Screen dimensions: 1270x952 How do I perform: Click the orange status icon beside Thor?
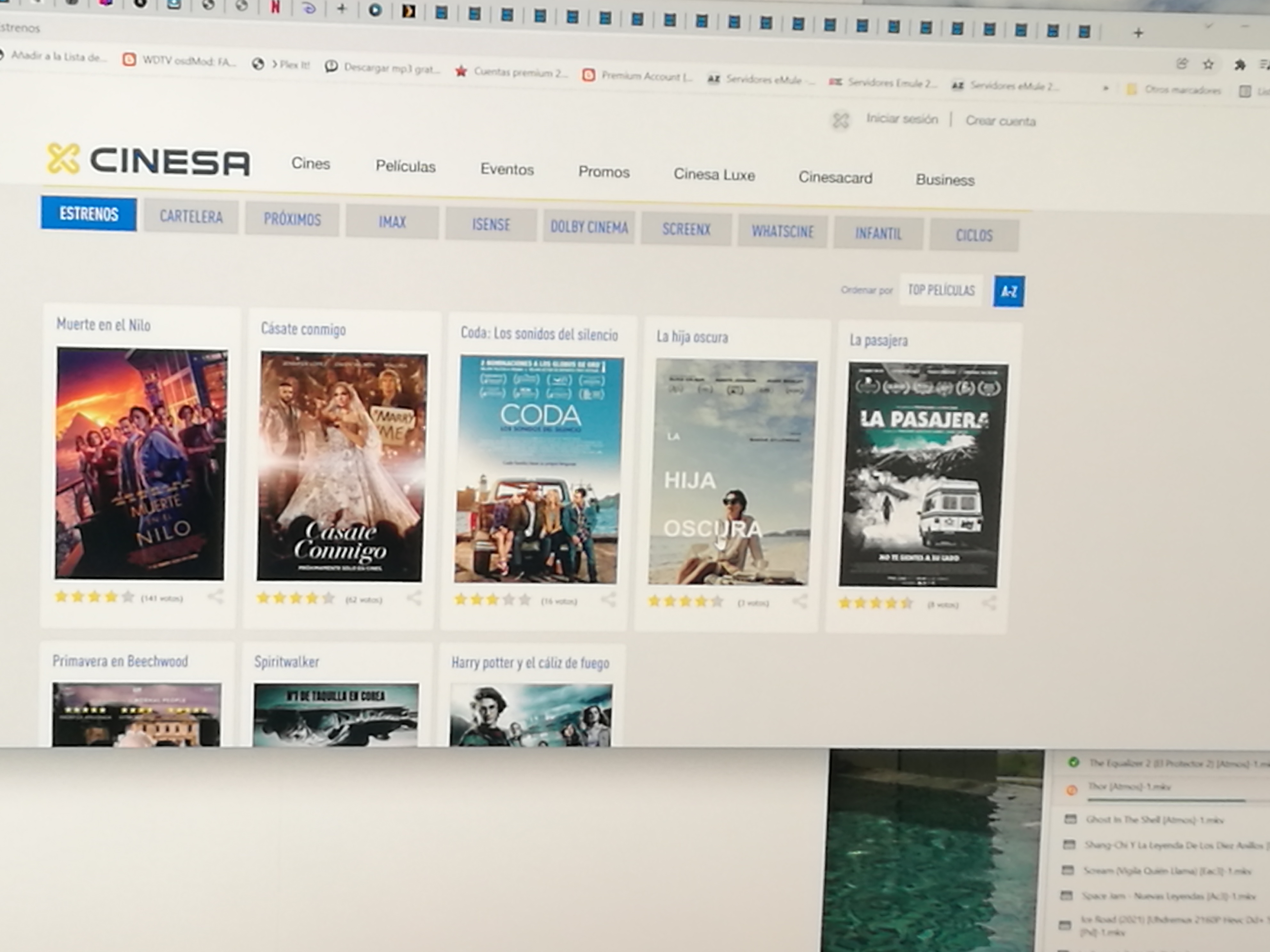[x=1071, y=790]
